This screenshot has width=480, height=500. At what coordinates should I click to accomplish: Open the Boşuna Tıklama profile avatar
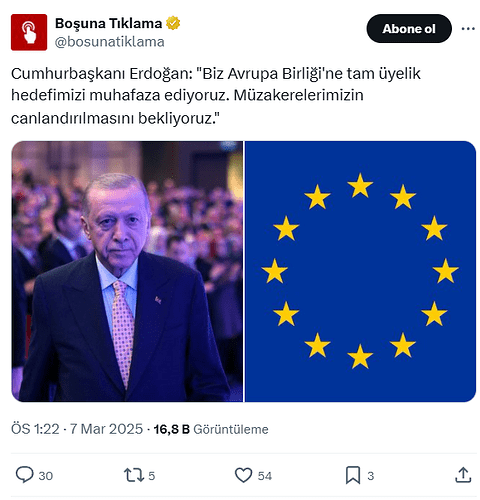[x=29, y=32]
